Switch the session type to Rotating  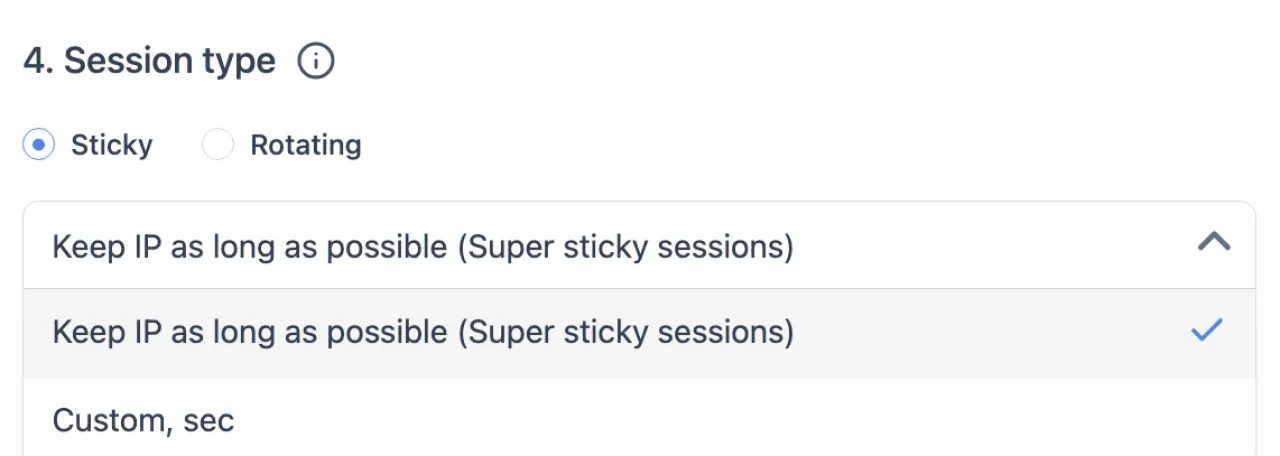[218, 146]
